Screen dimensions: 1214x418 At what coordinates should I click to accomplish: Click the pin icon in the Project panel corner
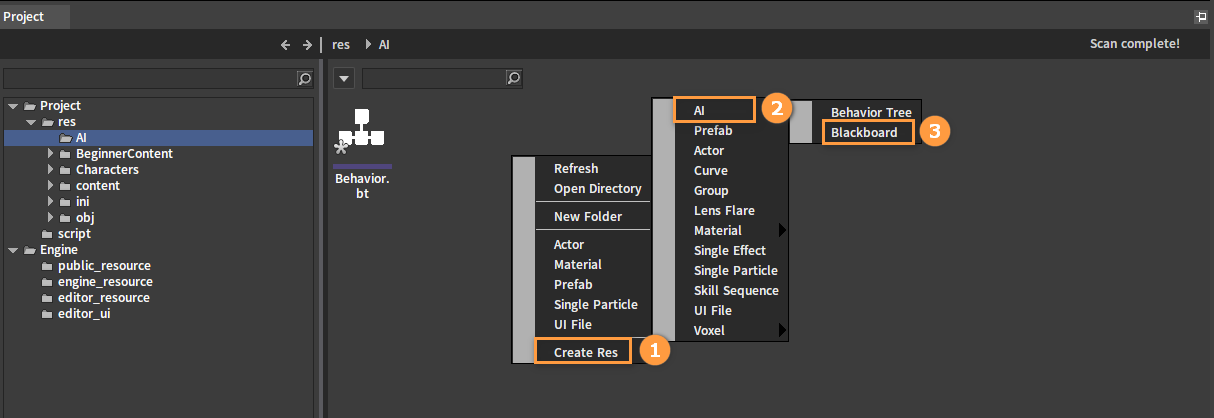(x=1201, y=17)
